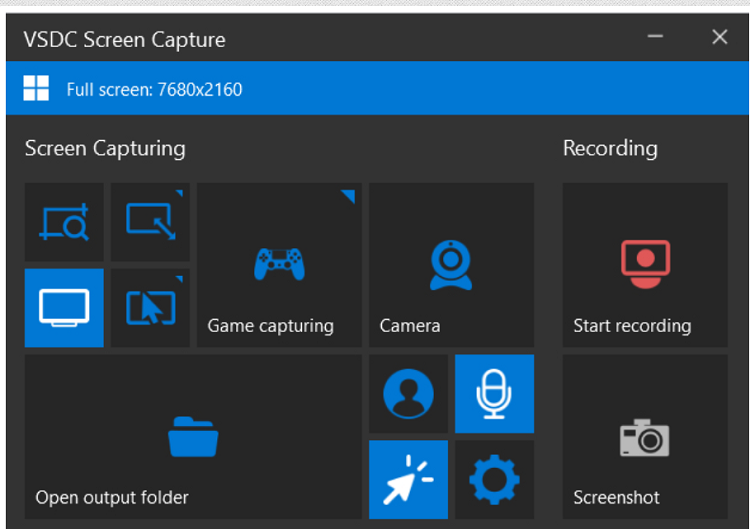Screen dimensions: 750x529
Task: Click the gamepad icon
Action: click(279, 264)
